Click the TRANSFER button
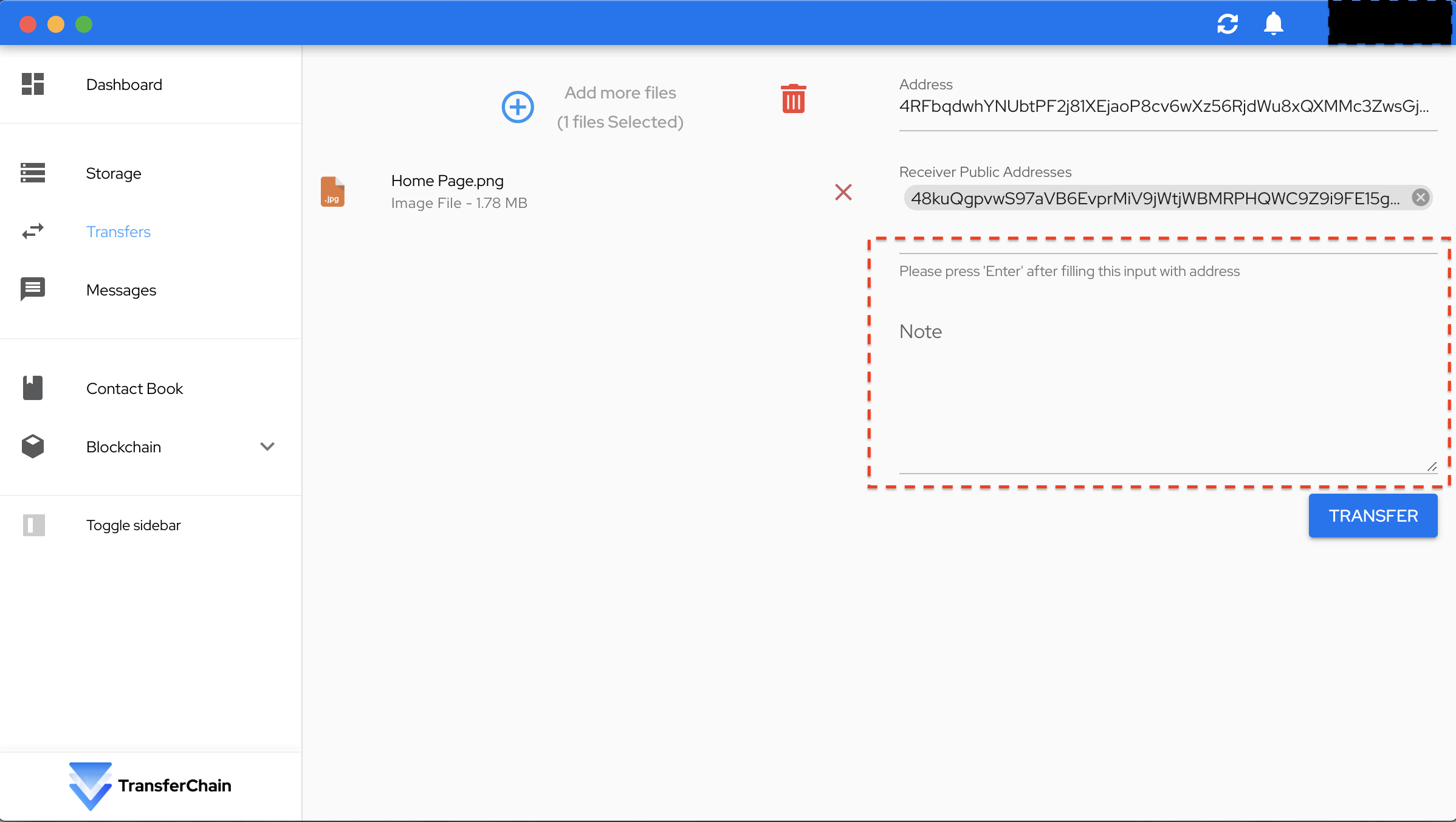 tap(1373, 516)
